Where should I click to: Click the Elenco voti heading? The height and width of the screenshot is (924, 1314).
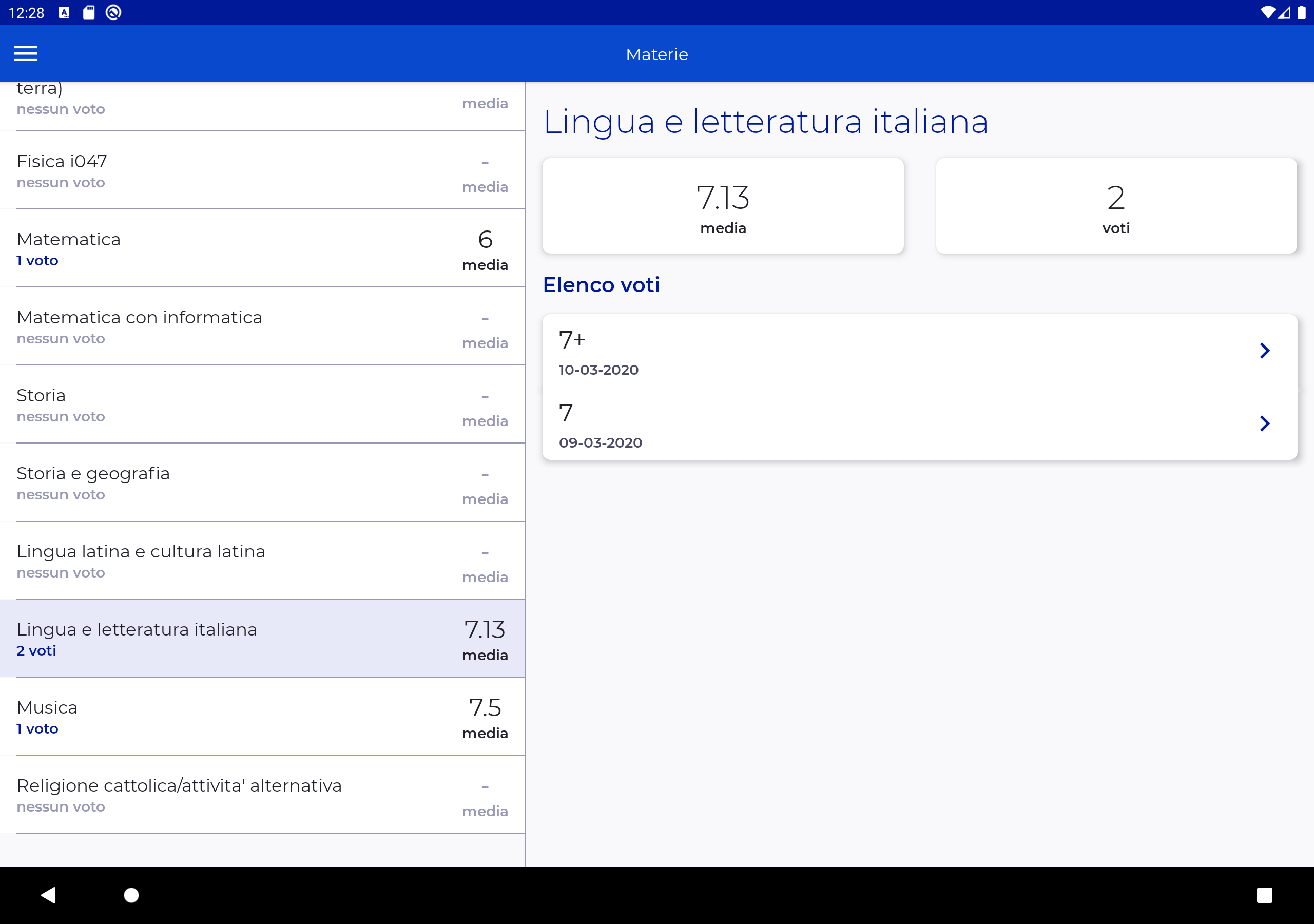click(601, 284)
